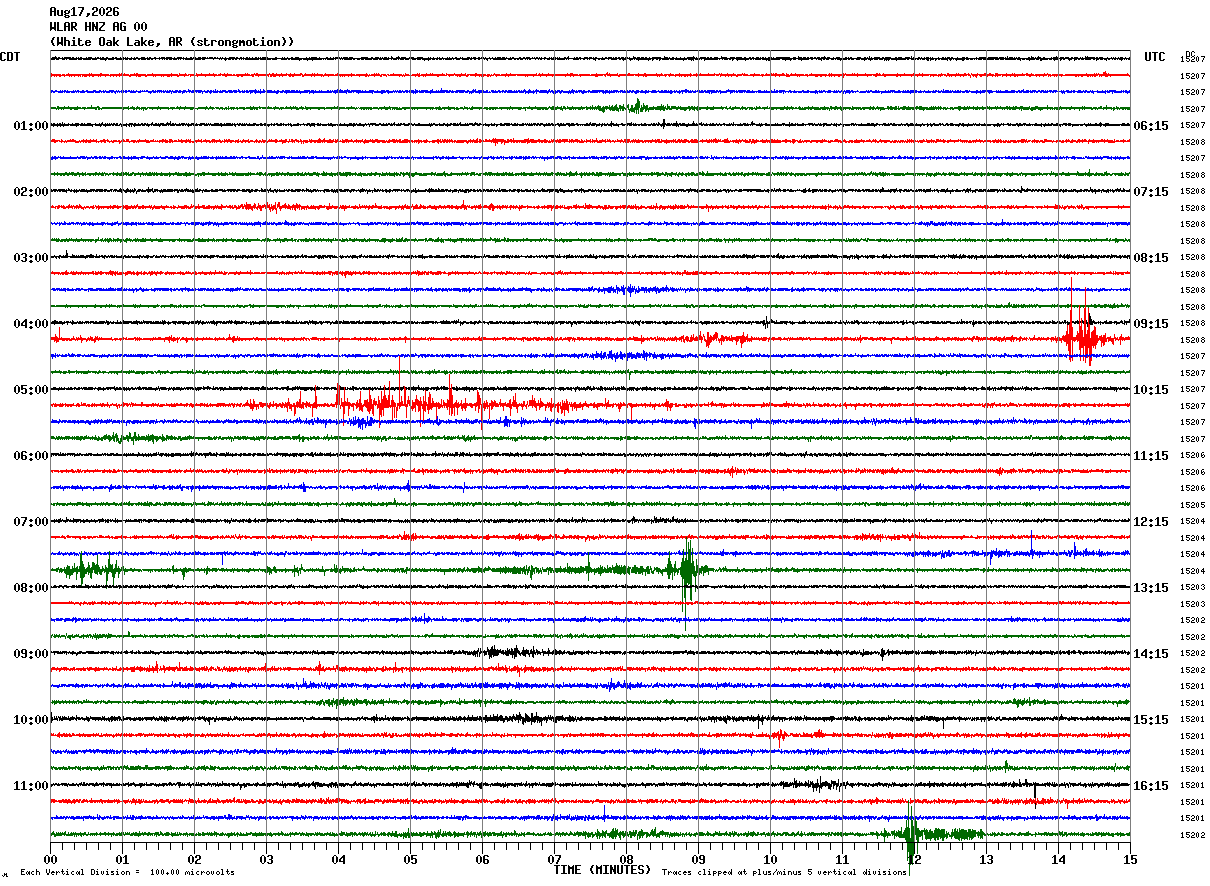Pick minute 08 on the bottom axis
This screenshot has width=1210, height=886.
point(626,859)
